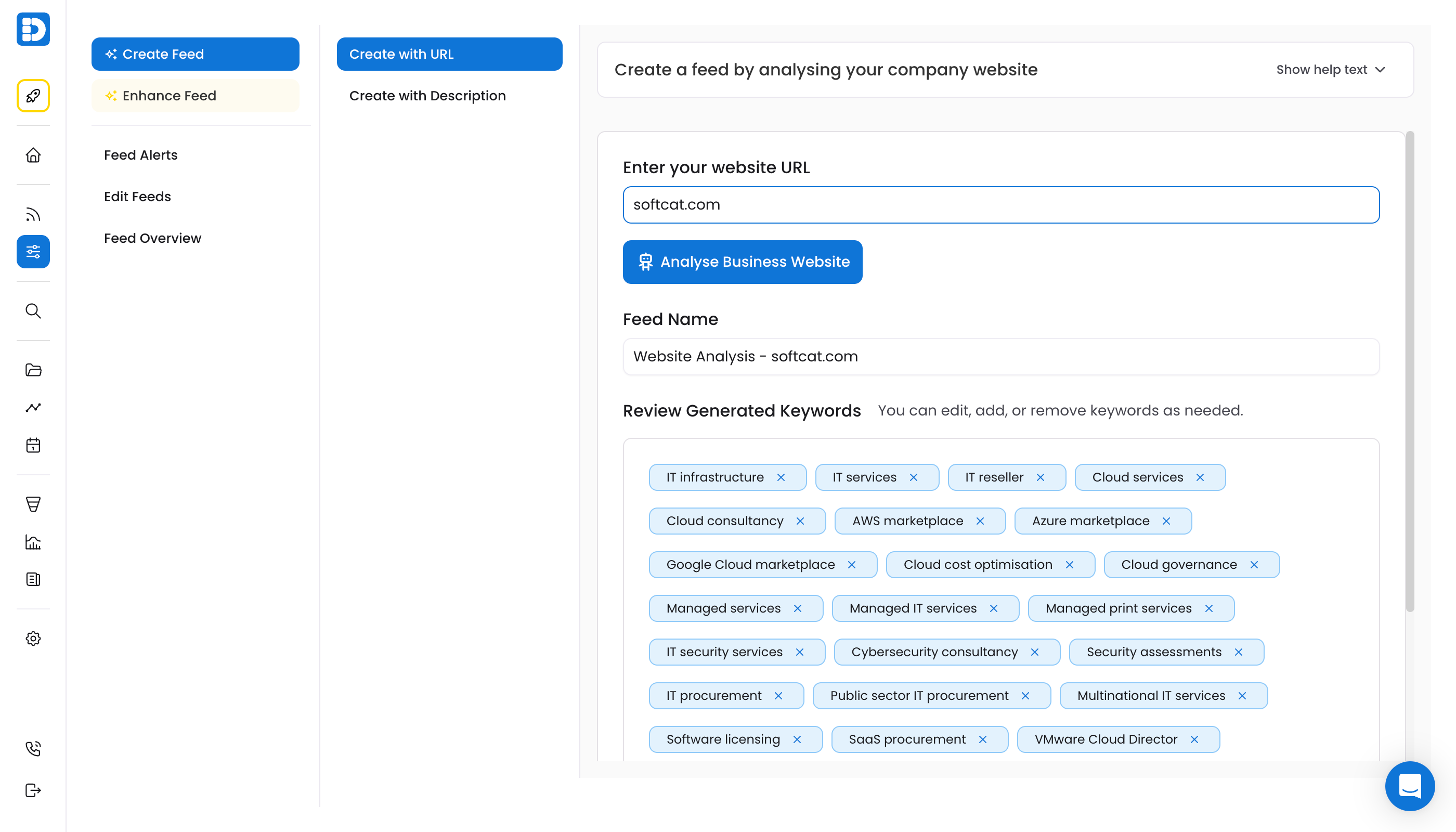Image resolution: width=1456 pixels, height=832 pixels.
Task: Switch to Create with Description tab
Action: pos(427,96)
